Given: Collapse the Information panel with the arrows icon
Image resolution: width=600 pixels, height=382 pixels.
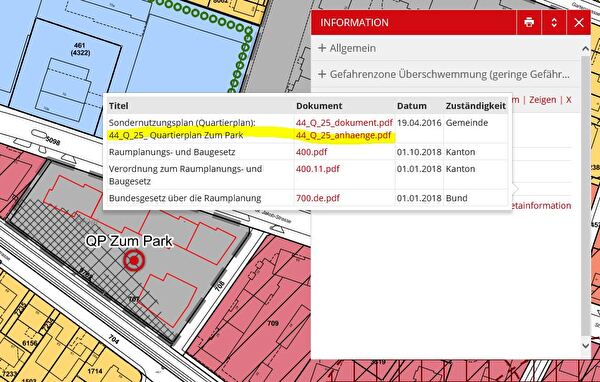Looking at the screenshot, I should 554,22.
